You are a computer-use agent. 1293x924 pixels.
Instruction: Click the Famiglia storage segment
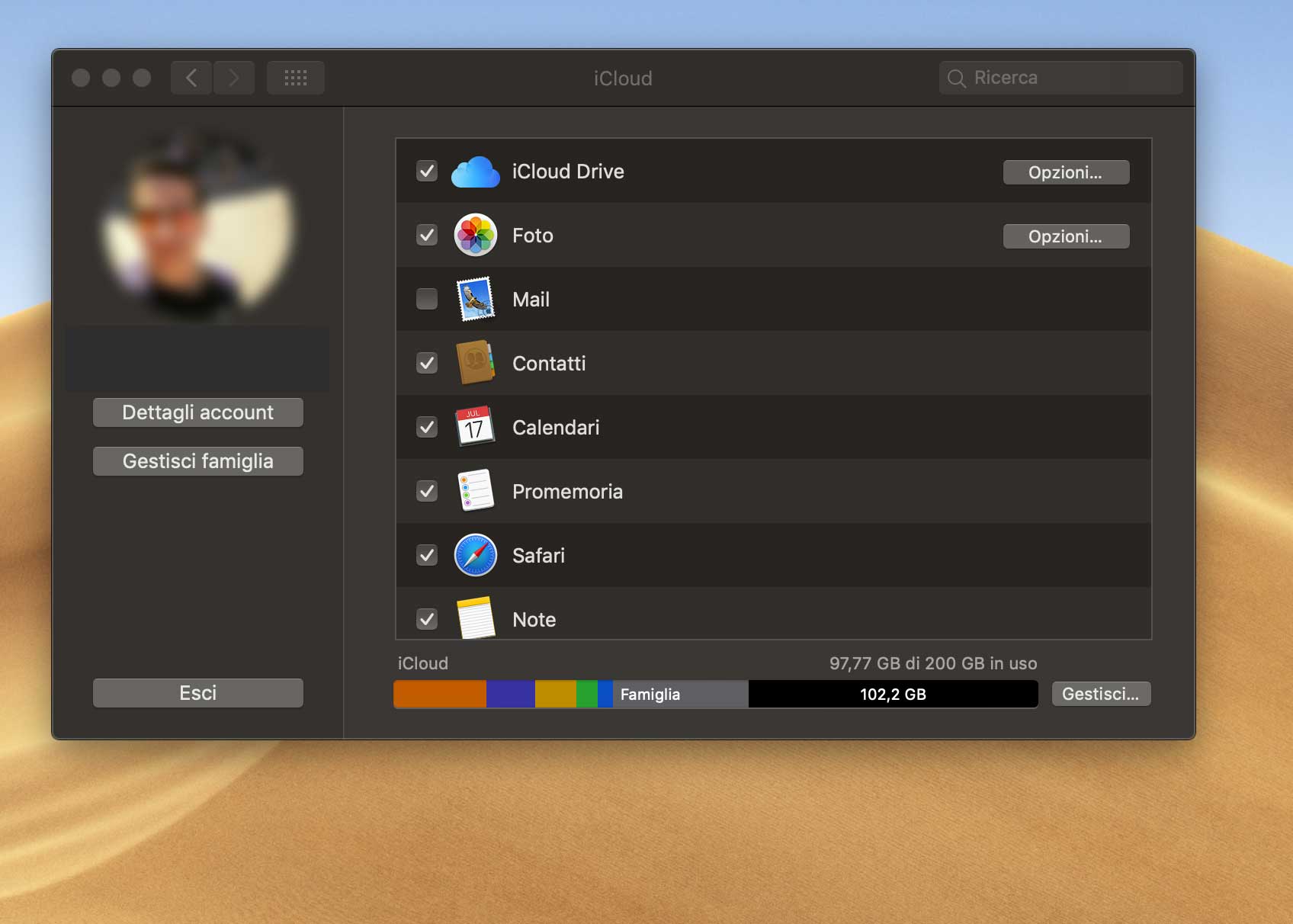point(680,695)
